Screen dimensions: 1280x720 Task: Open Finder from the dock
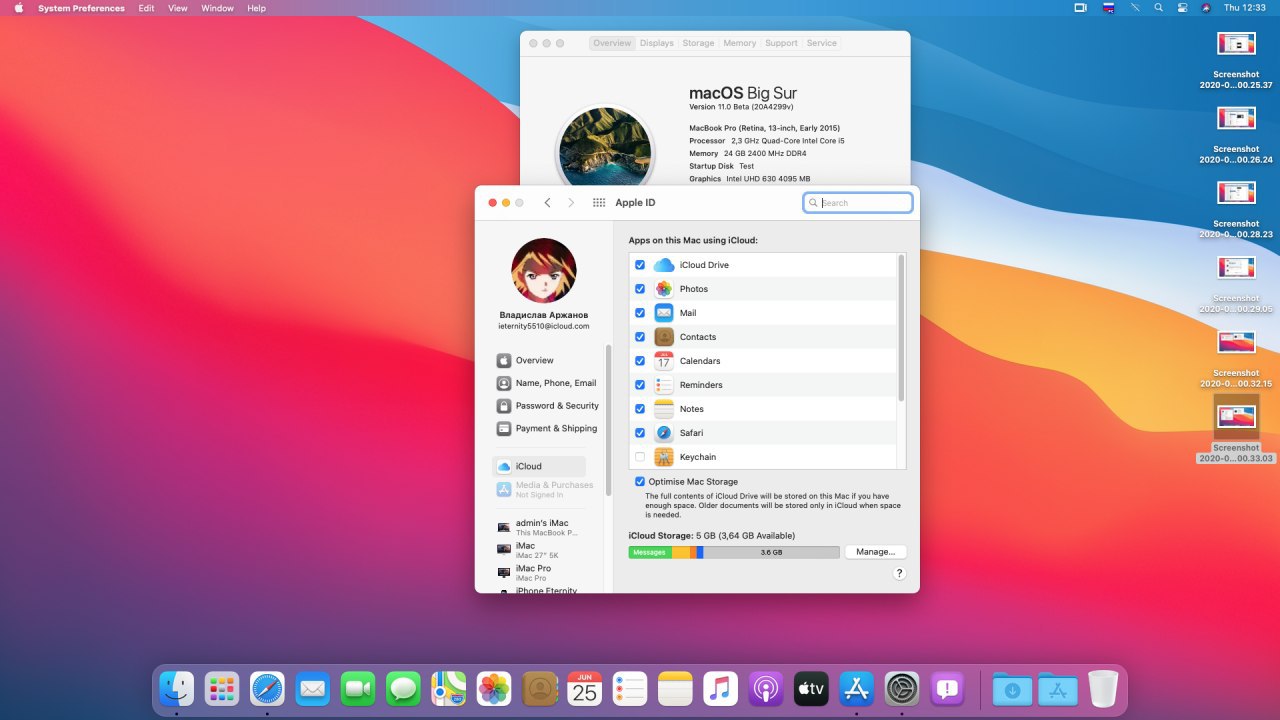click(177, 688)
